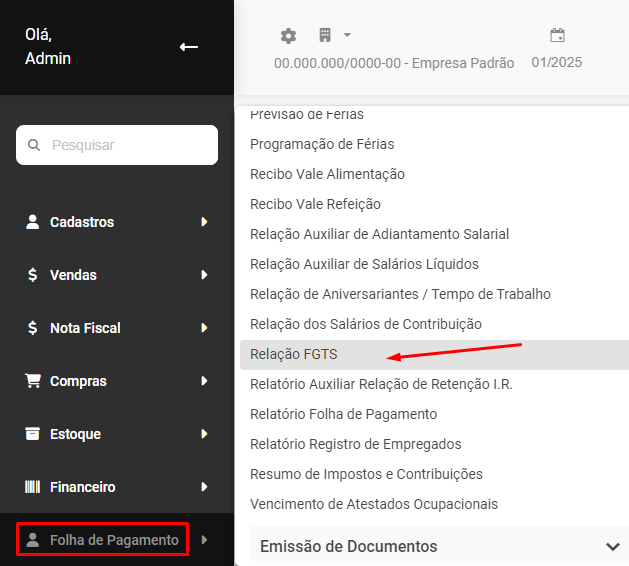The height and width of the screenshot is (566, 629).
Task: Open Relatório Folha de Pagamento
Action: pos(343,414)
